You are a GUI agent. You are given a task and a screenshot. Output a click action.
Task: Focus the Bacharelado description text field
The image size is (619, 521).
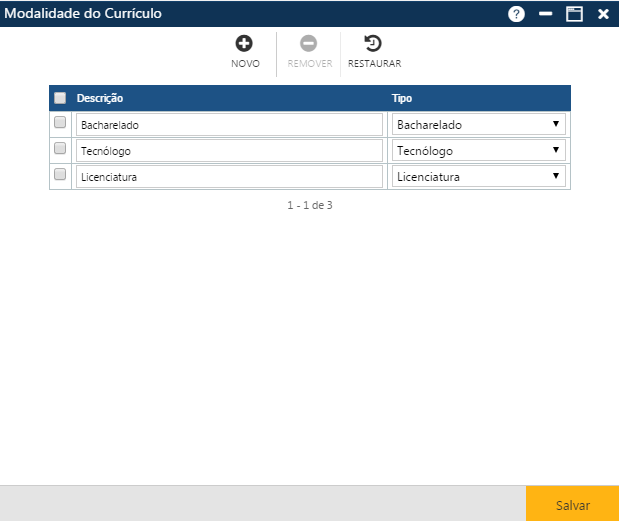pos(229,125)
